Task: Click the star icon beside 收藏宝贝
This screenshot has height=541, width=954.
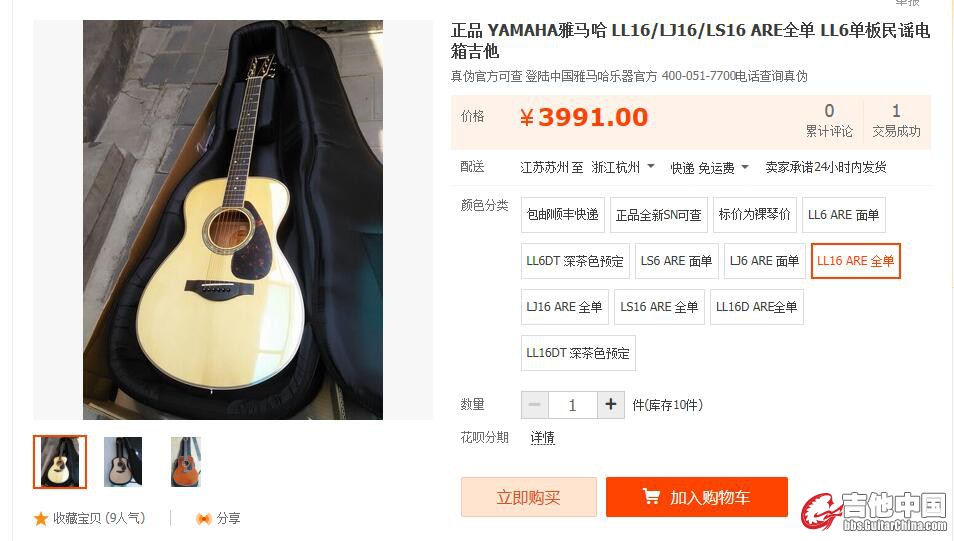Action: [41, 518]
